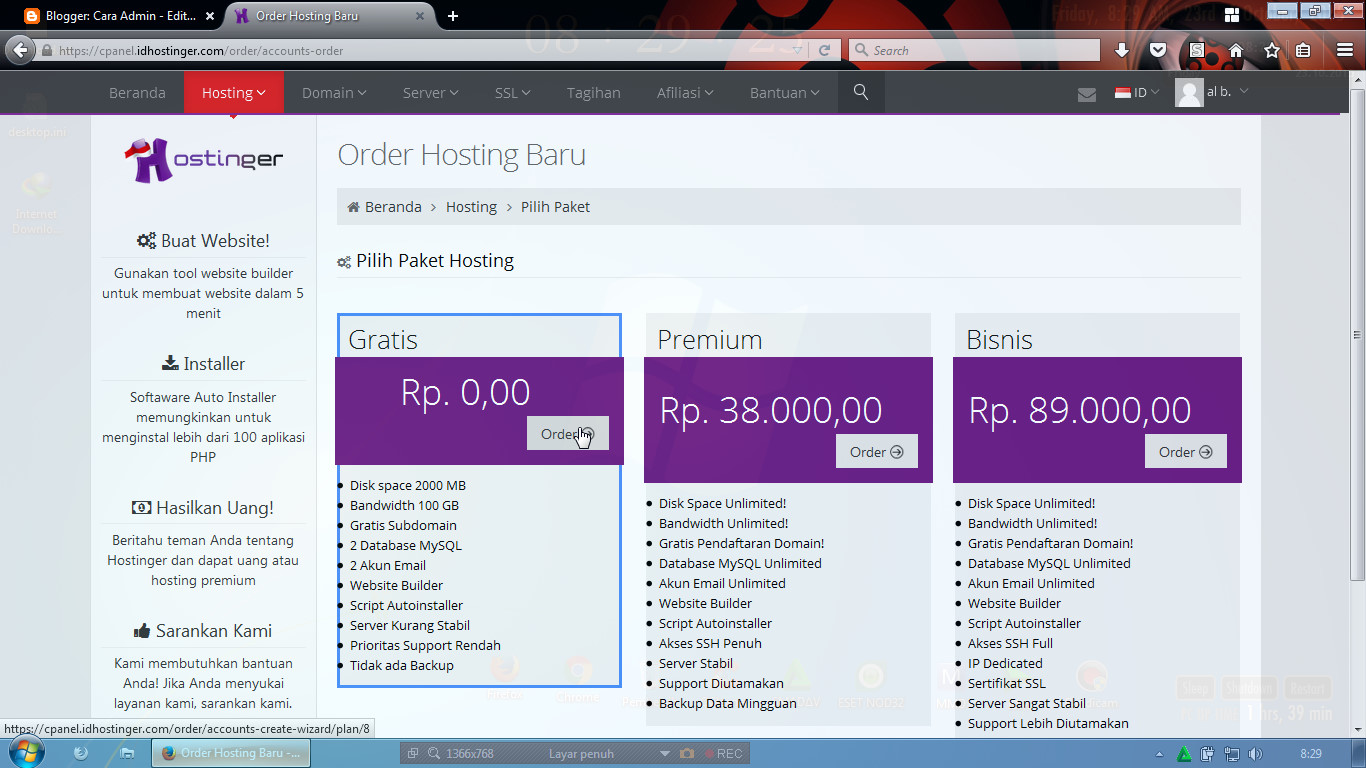Click the Hostinger logo in sidebar

tap(204, 159)
